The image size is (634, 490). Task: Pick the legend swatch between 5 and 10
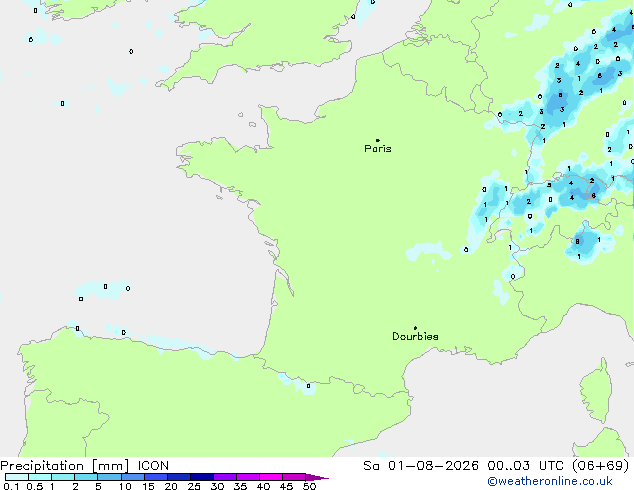[x=109, y=477]
